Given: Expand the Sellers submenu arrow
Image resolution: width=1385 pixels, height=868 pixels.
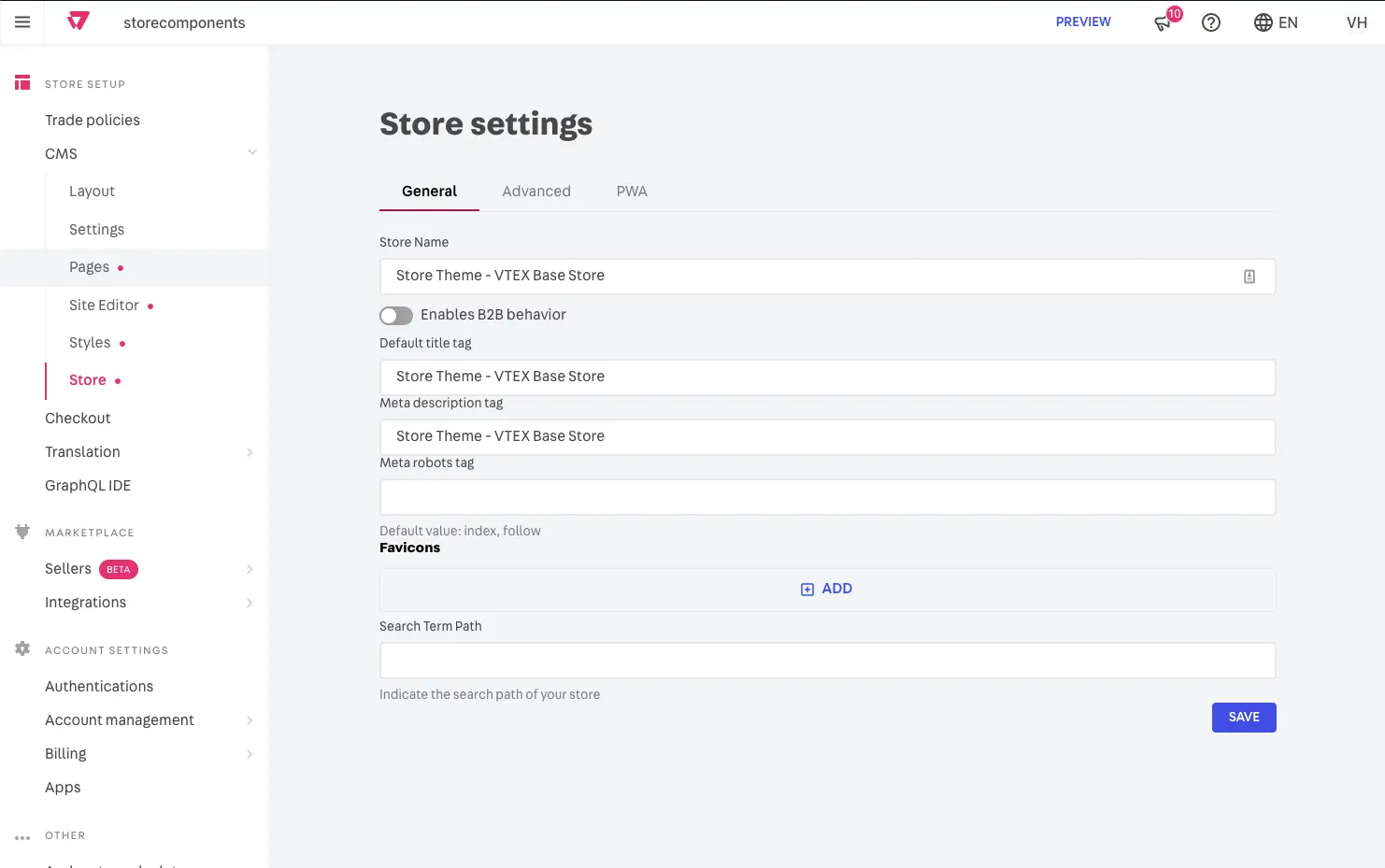Looking at the screenshot, I should tap(250, 569).
